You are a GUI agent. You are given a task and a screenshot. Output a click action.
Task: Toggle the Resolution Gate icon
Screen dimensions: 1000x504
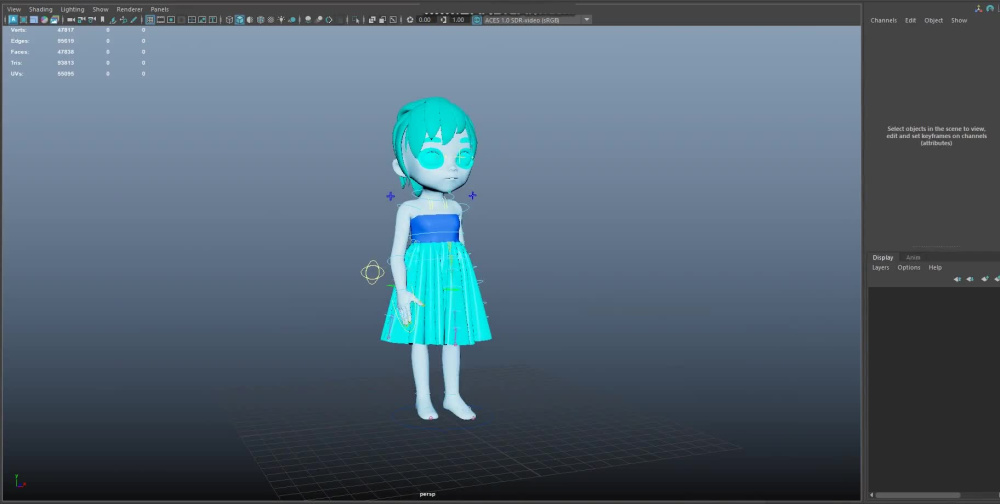point(171,20)
